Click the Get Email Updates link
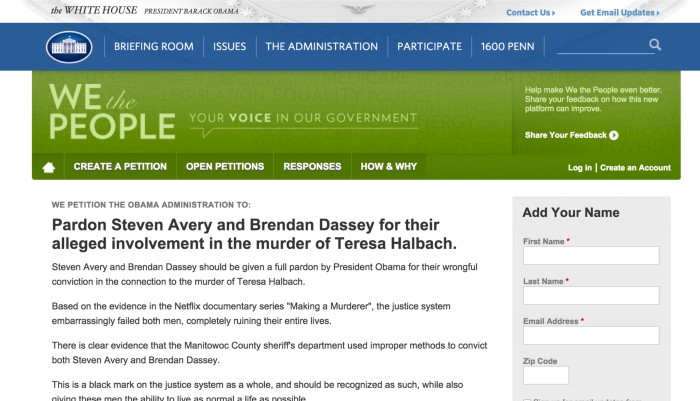This screenshot has height=401, width=700. [620, 13]
